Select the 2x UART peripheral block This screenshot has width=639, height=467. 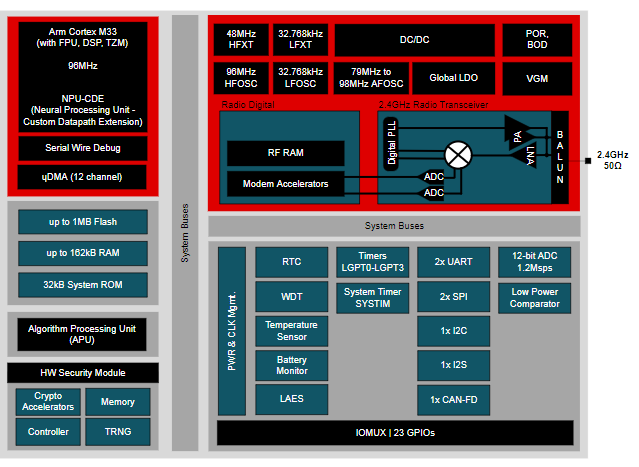pyautogui.click(x=454, y=262)
